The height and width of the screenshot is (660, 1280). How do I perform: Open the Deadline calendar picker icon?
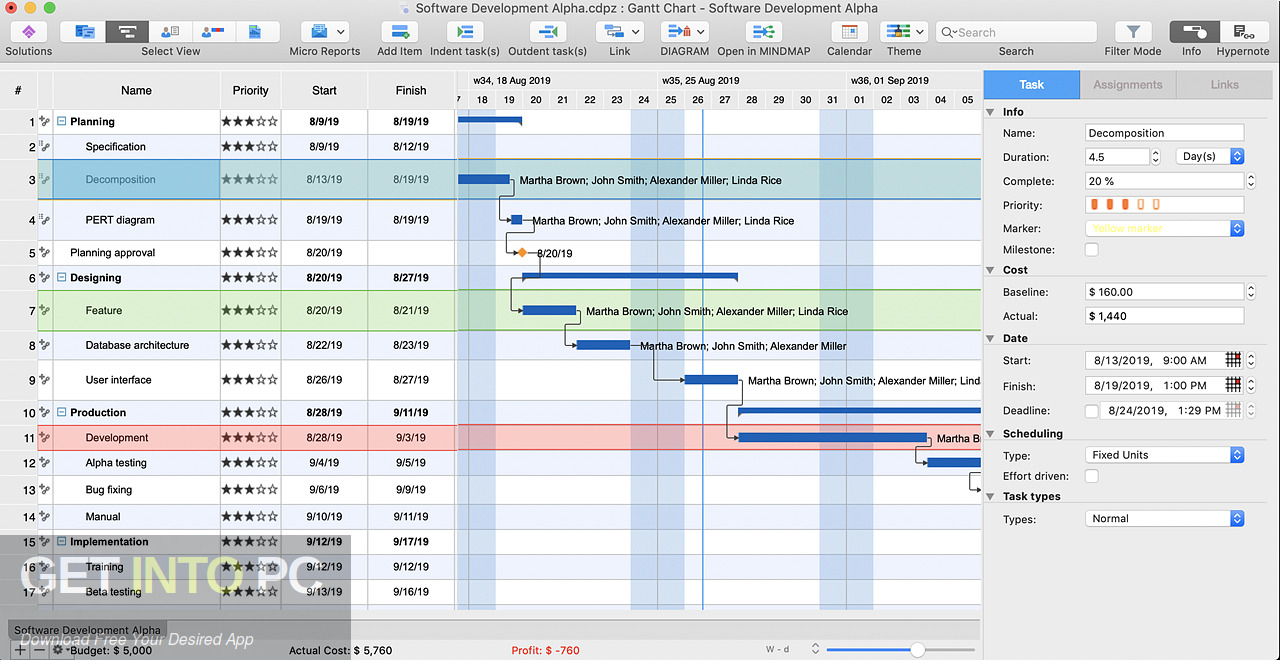tap(1233, 410)
